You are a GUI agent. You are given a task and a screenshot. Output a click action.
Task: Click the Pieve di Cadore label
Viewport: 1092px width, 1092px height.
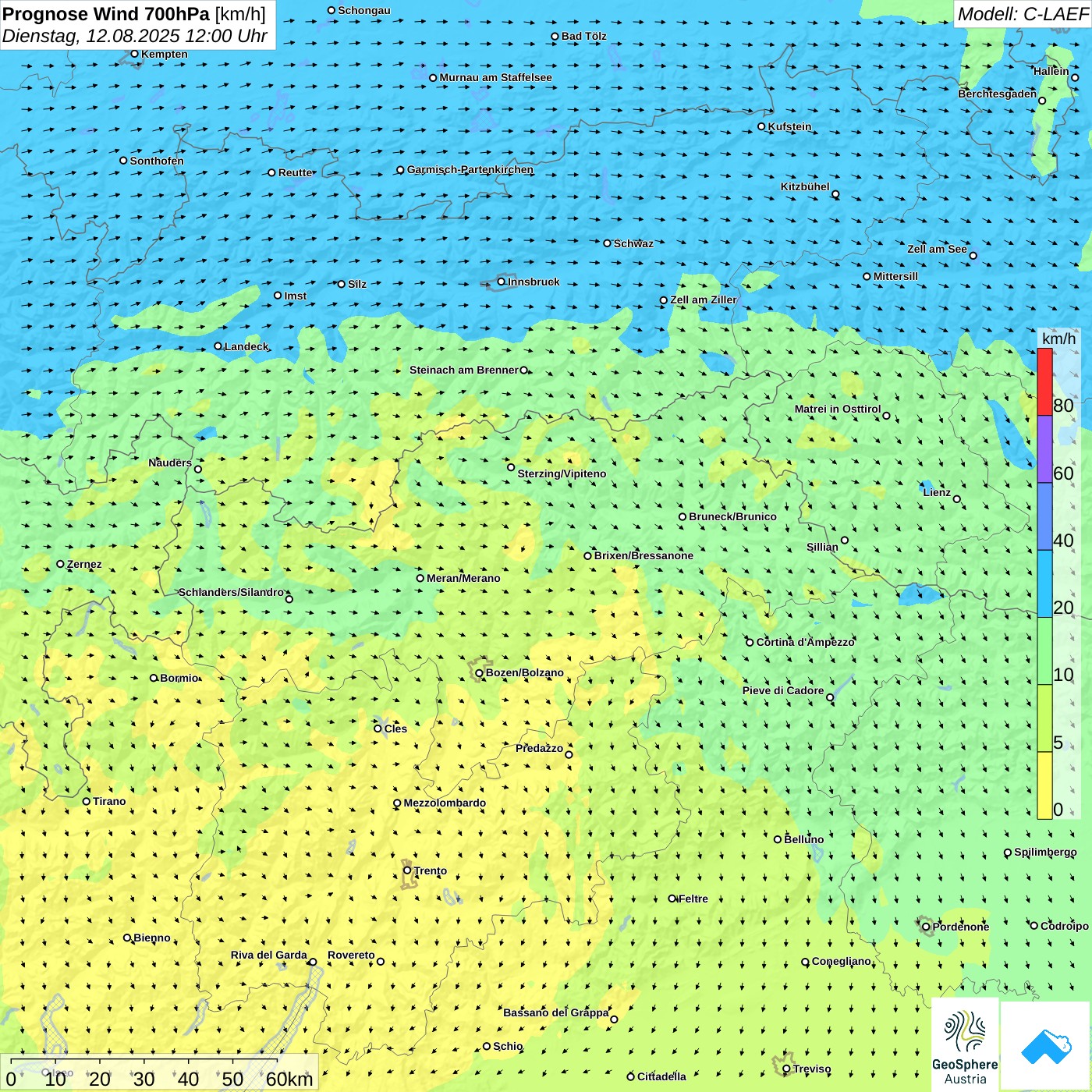point(783,690)
